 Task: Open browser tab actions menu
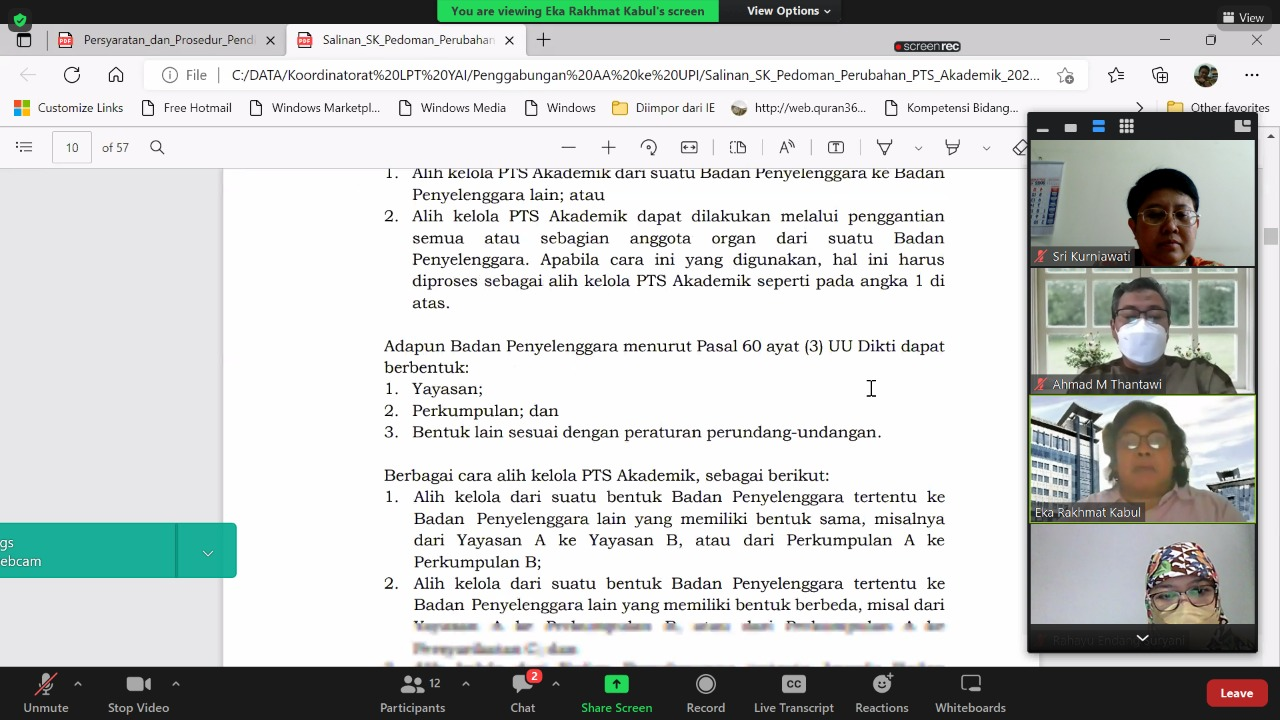click(x=24, y=40)
